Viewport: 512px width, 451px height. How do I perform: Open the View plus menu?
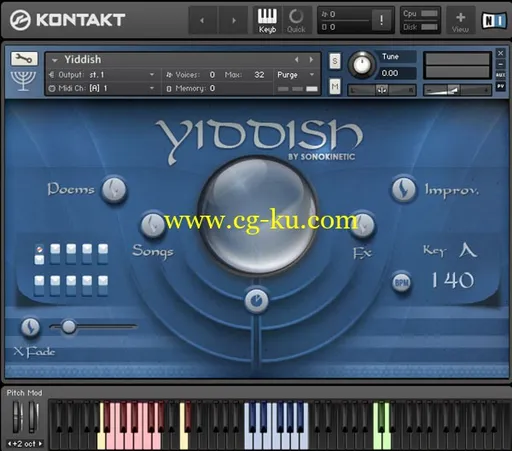[460, 21]
